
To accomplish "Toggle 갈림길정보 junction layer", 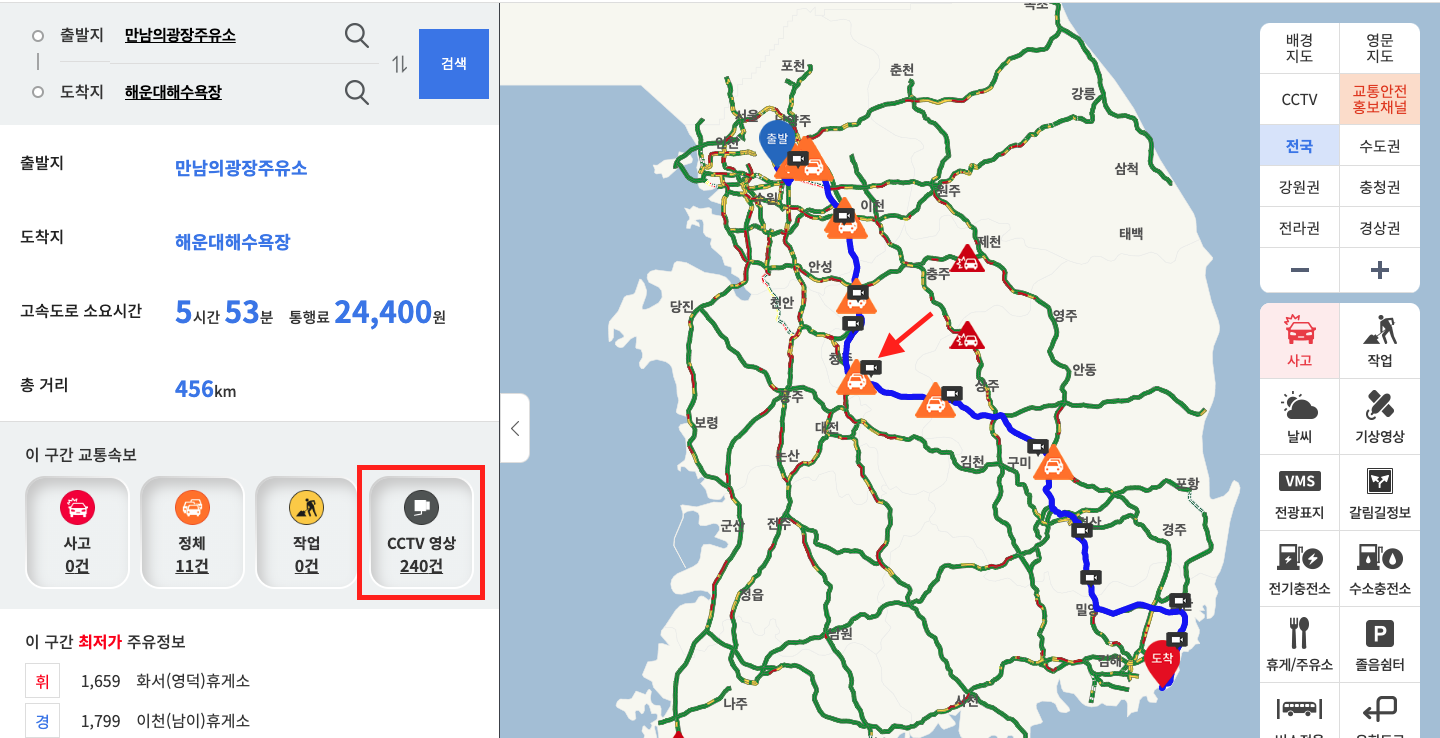I will (x=1380, y=493).
